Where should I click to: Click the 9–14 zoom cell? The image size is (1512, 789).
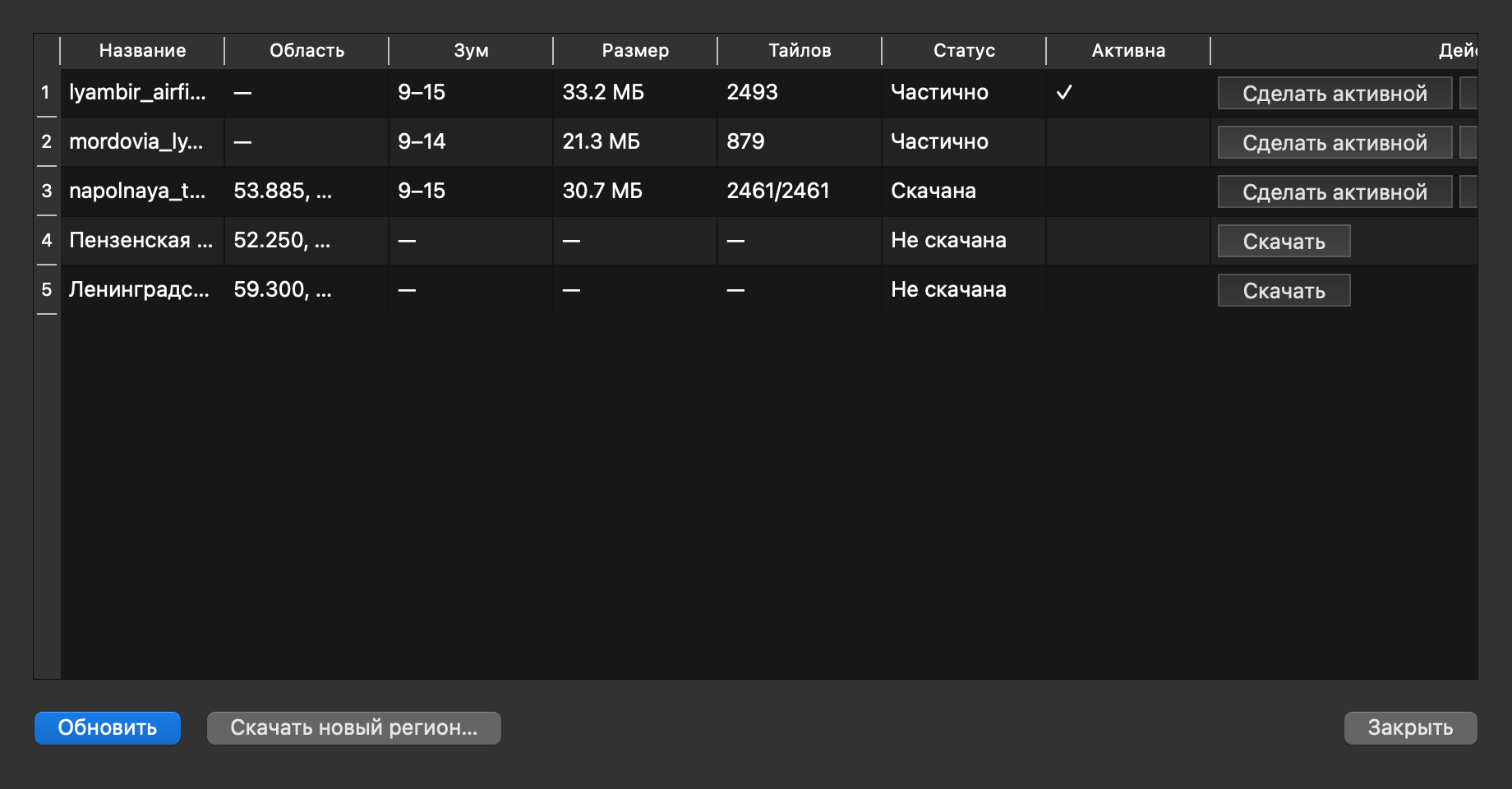click(471, 141)
